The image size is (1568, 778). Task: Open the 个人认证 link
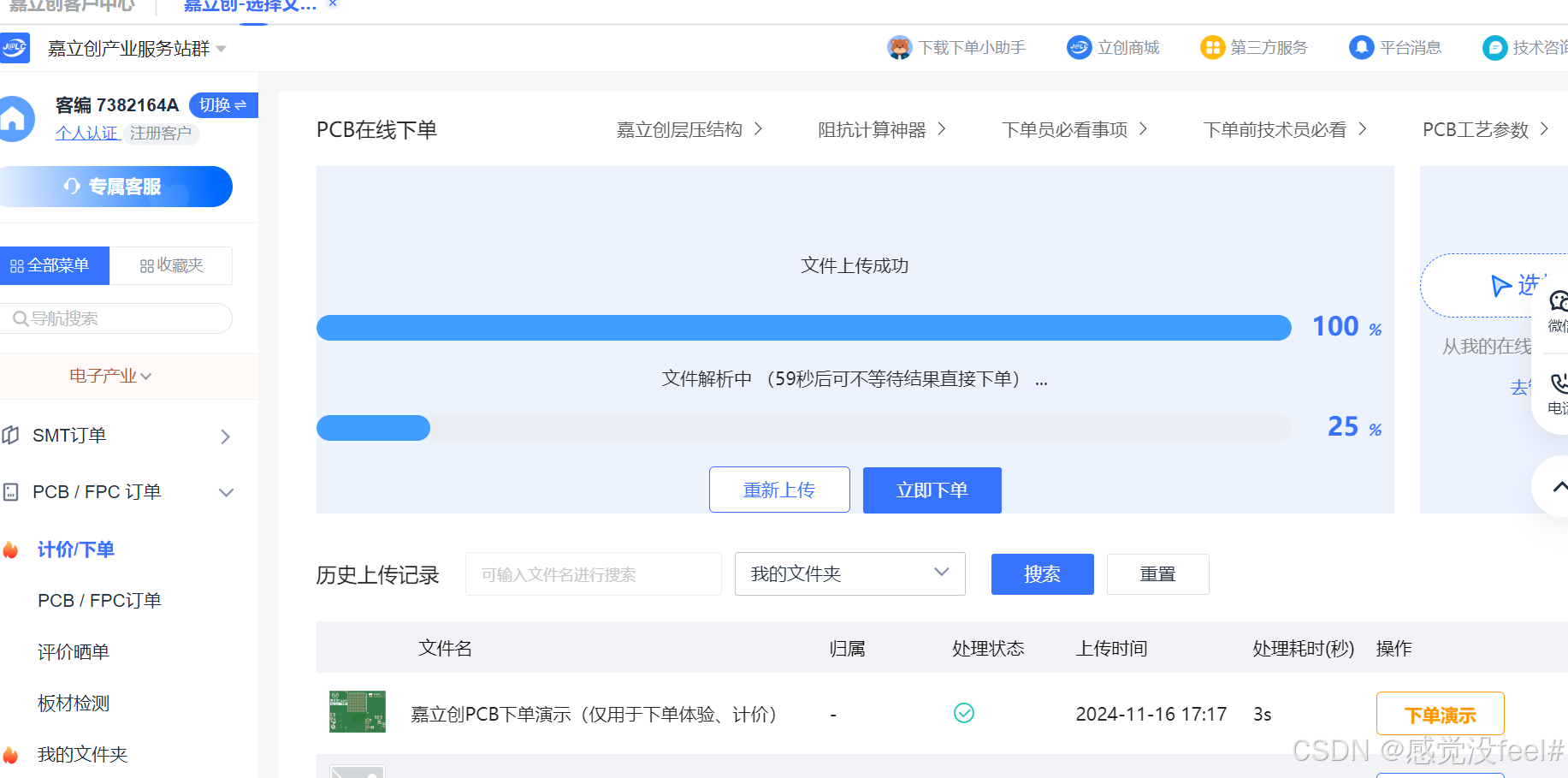coord(86,134)
